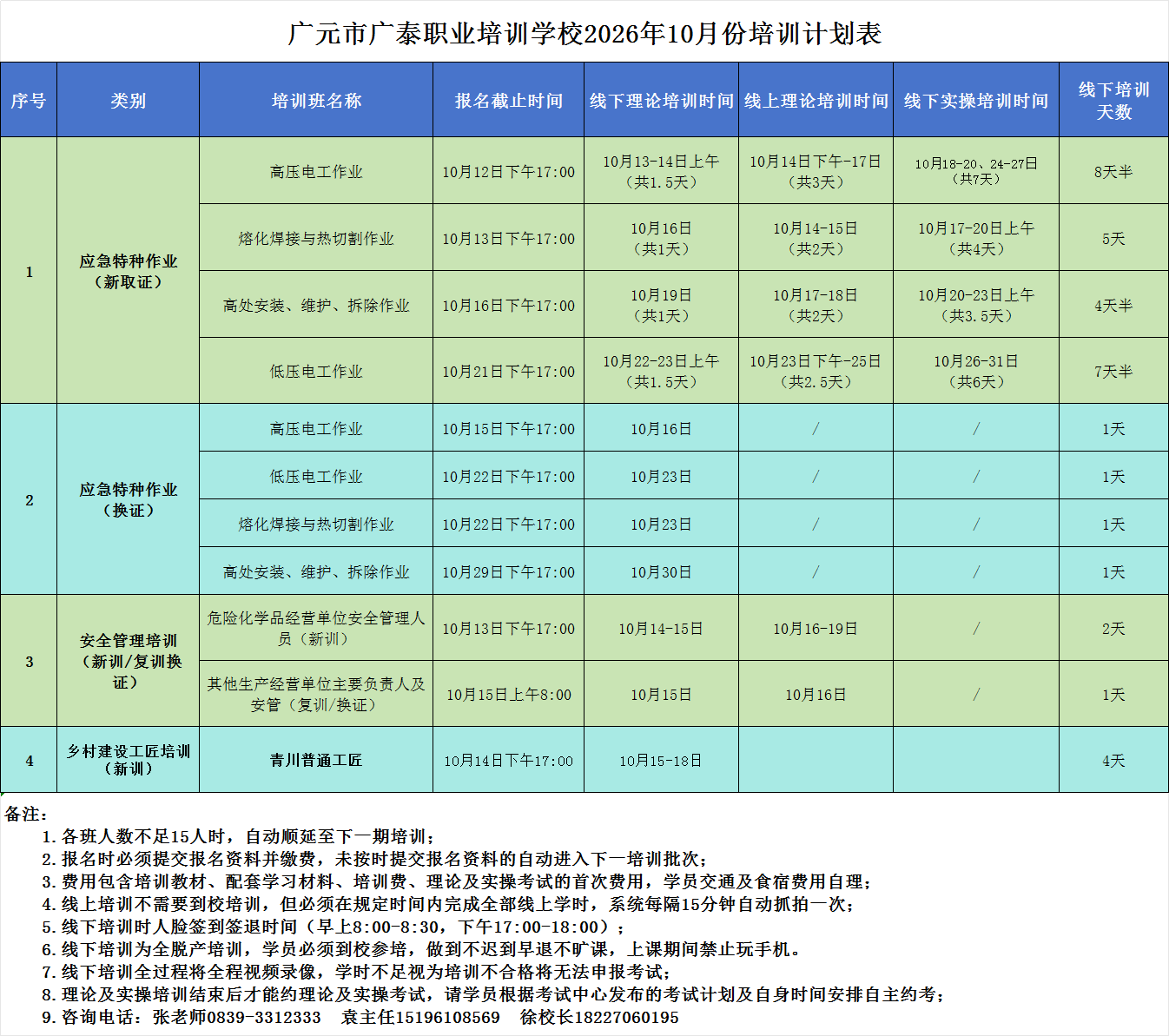
Task: Click the 乡村建设工匠培训（新训） category cell
Action: coord(128,760)
